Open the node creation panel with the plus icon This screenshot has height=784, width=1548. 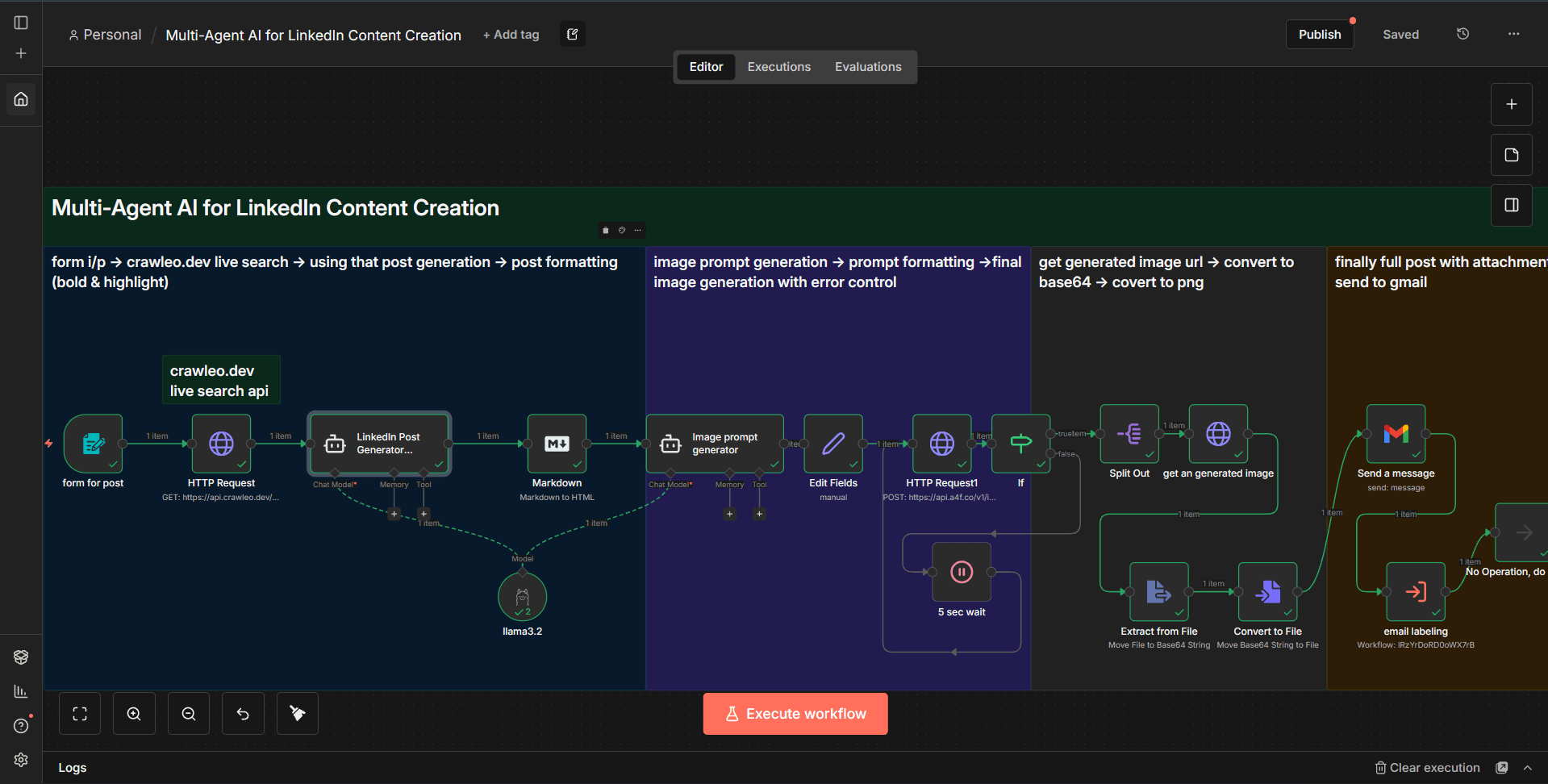(1511, 103)
